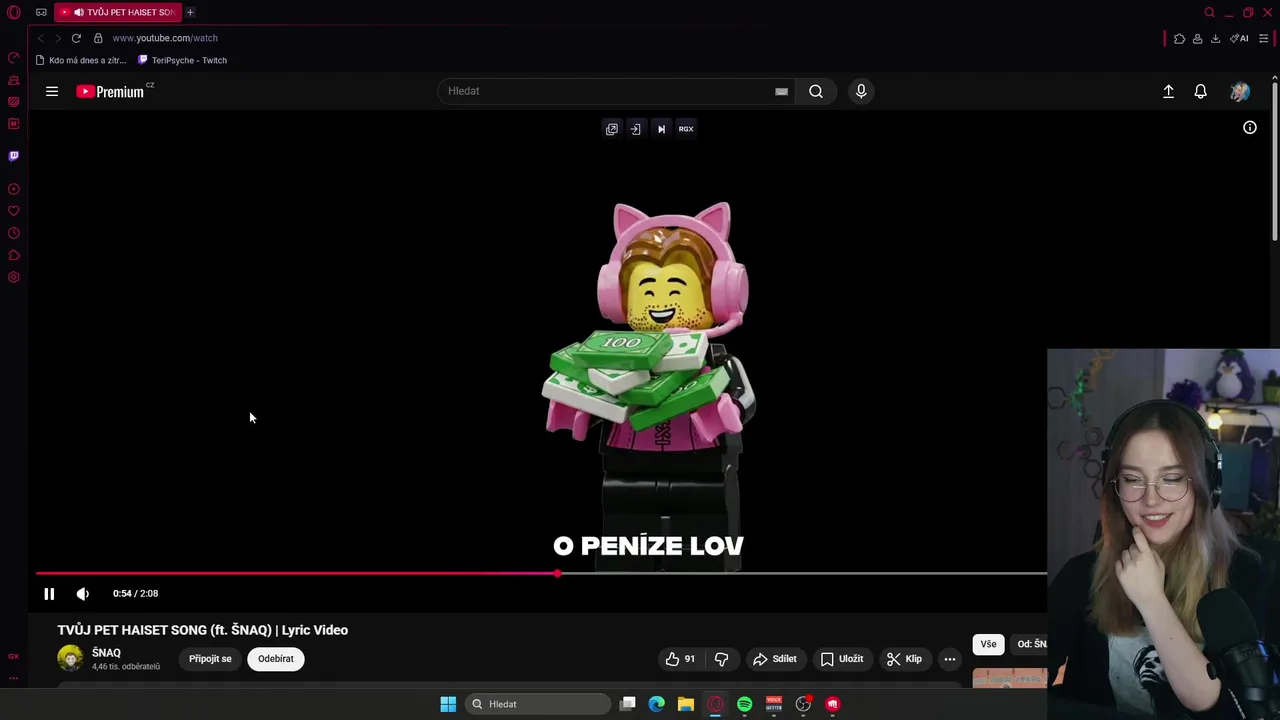This screenshot has height=720, width=1280.
Task: Pop out the video with detach icon
Action: [x=611, y=129]
